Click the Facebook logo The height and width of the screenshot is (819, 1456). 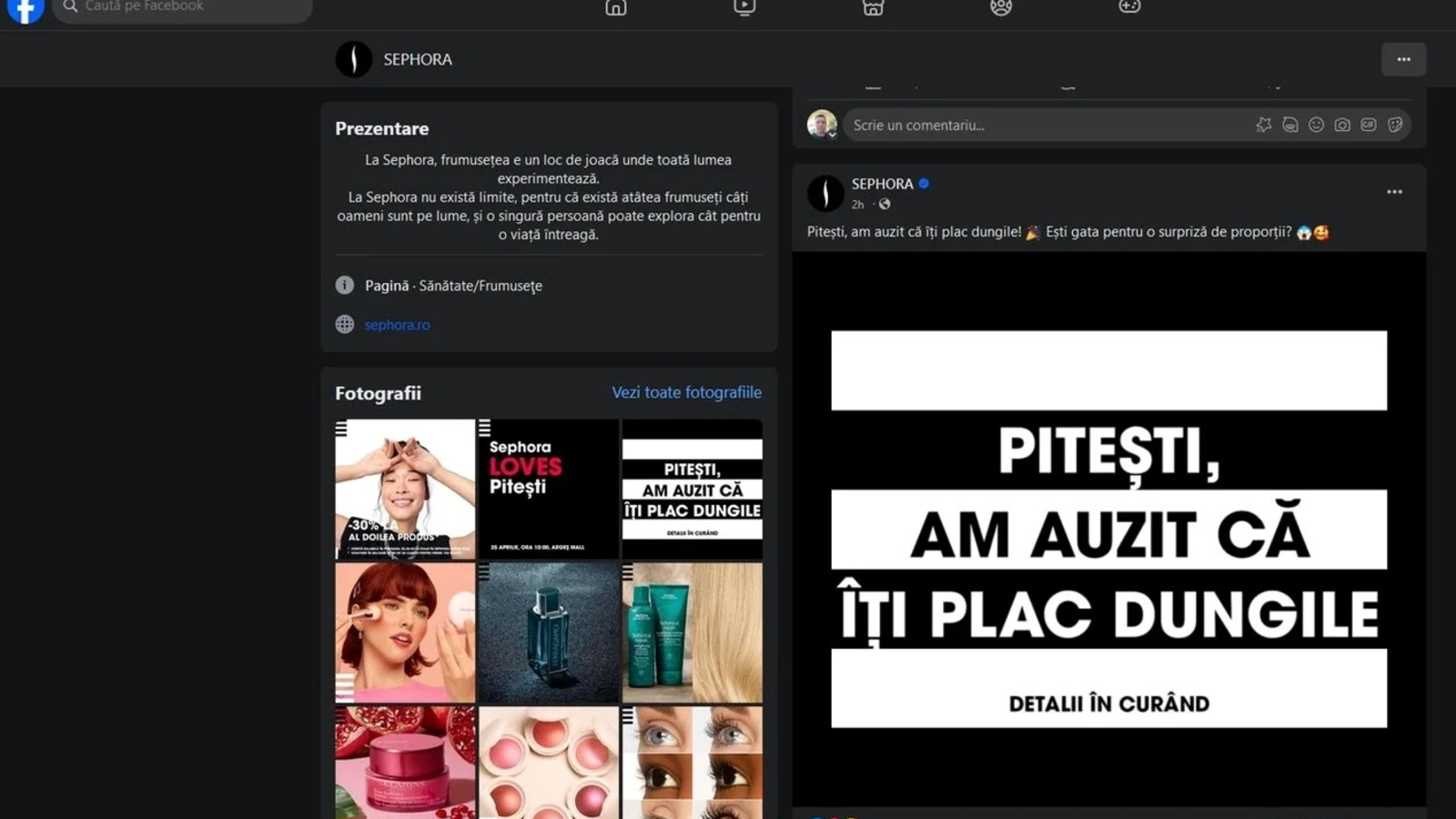pos(25,9)
